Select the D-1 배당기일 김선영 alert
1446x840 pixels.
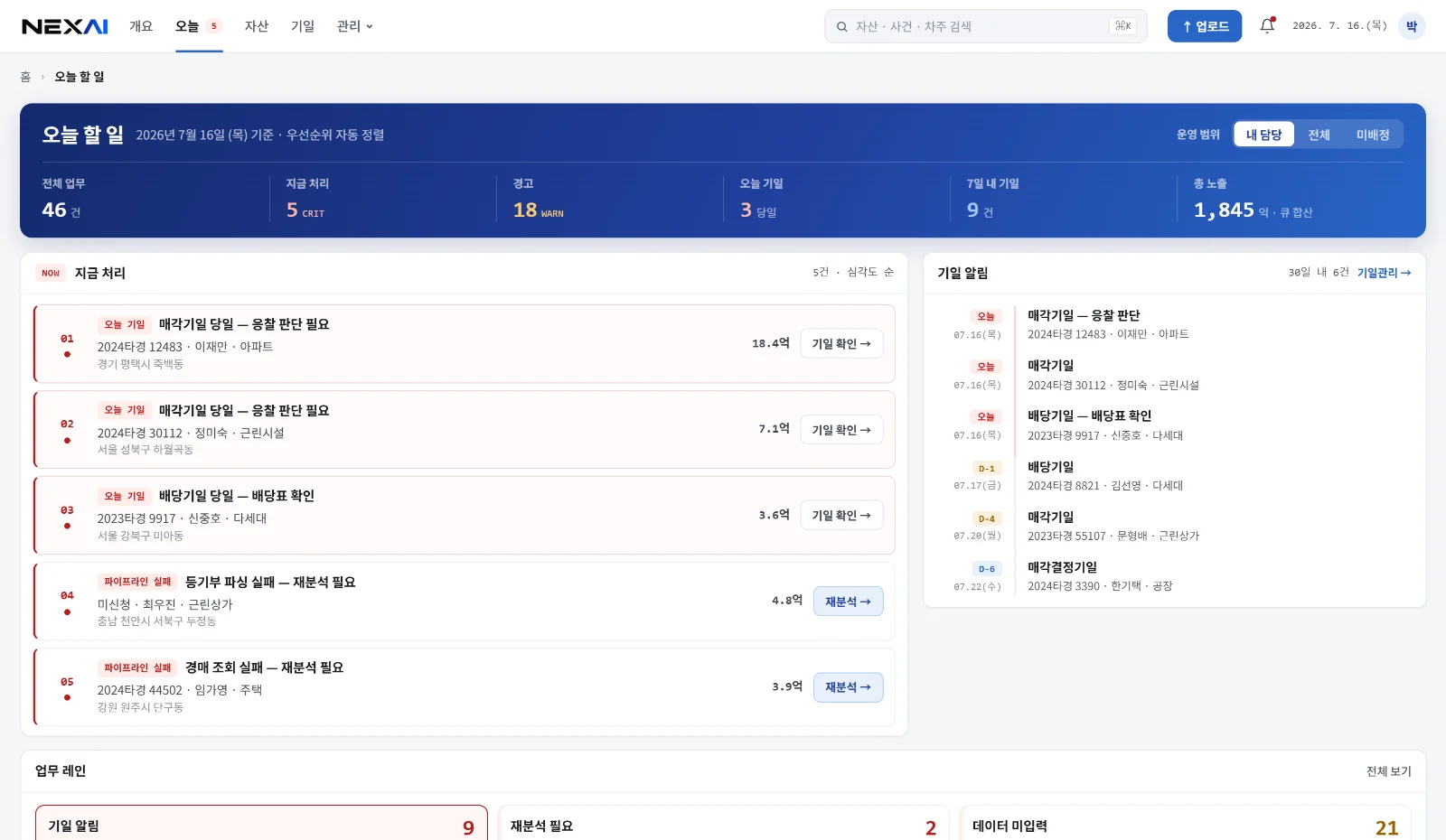(1175, 476)
